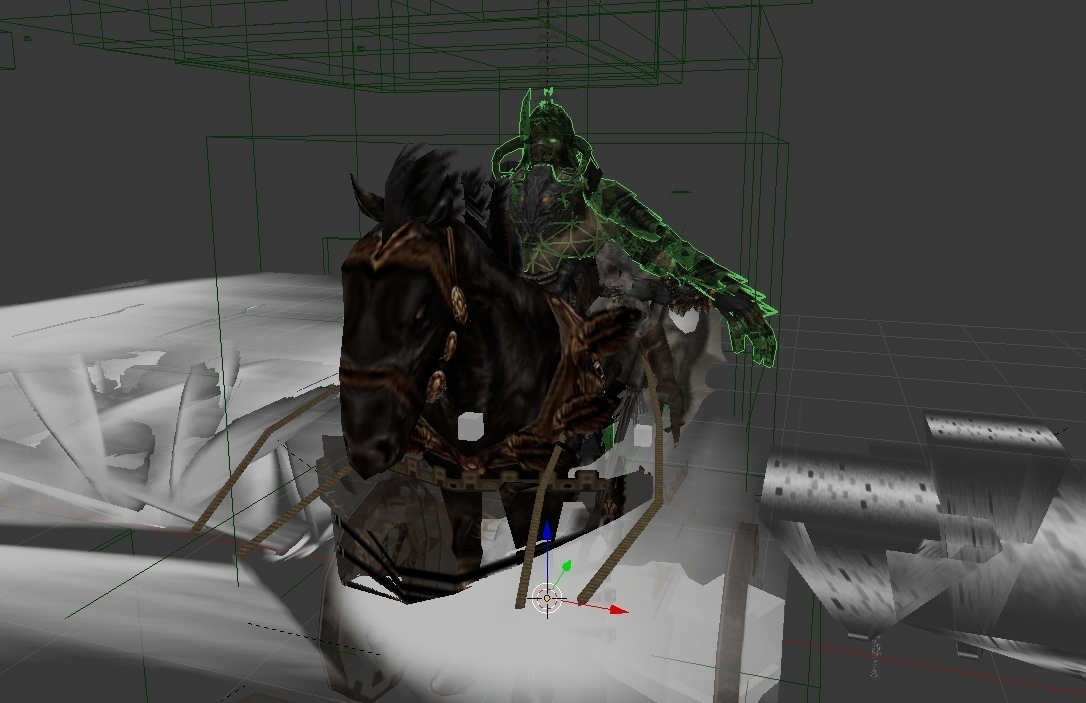Select the white shape under rider's hand
1086x703 pixels.
[x=687, y=322]
